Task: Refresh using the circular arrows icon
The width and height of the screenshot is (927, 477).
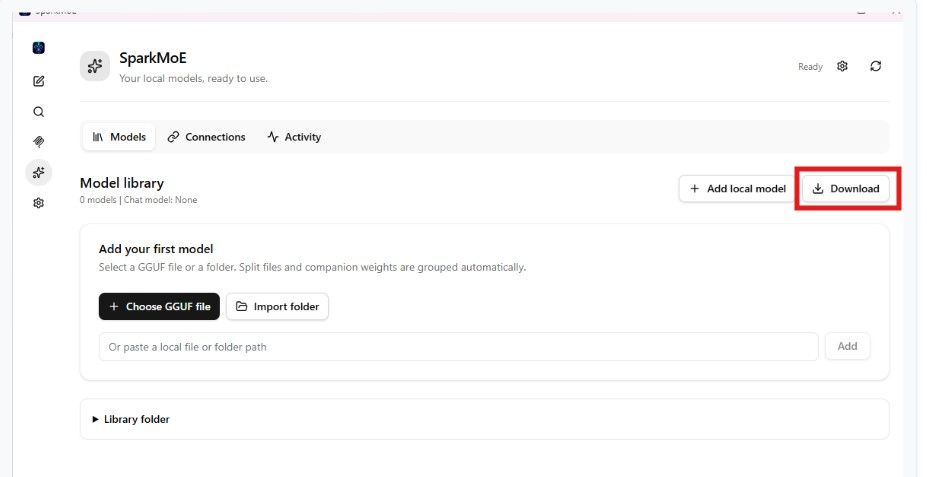Action: click(x=876, y=66)
